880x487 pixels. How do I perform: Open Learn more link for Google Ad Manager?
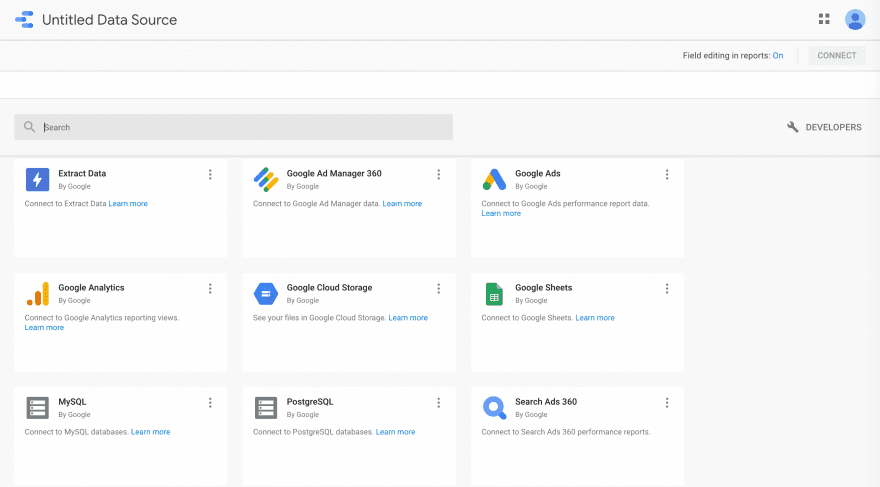402,204
